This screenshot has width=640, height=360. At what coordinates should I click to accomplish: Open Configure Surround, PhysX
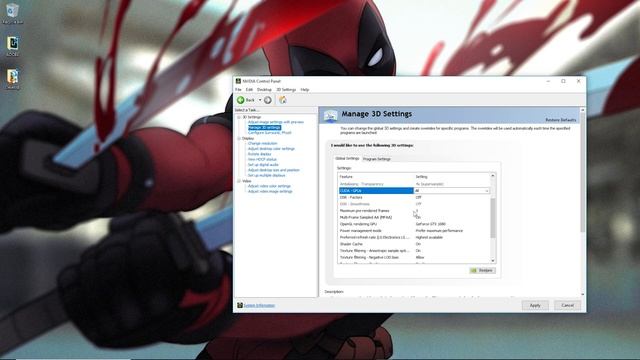[269, 133]
